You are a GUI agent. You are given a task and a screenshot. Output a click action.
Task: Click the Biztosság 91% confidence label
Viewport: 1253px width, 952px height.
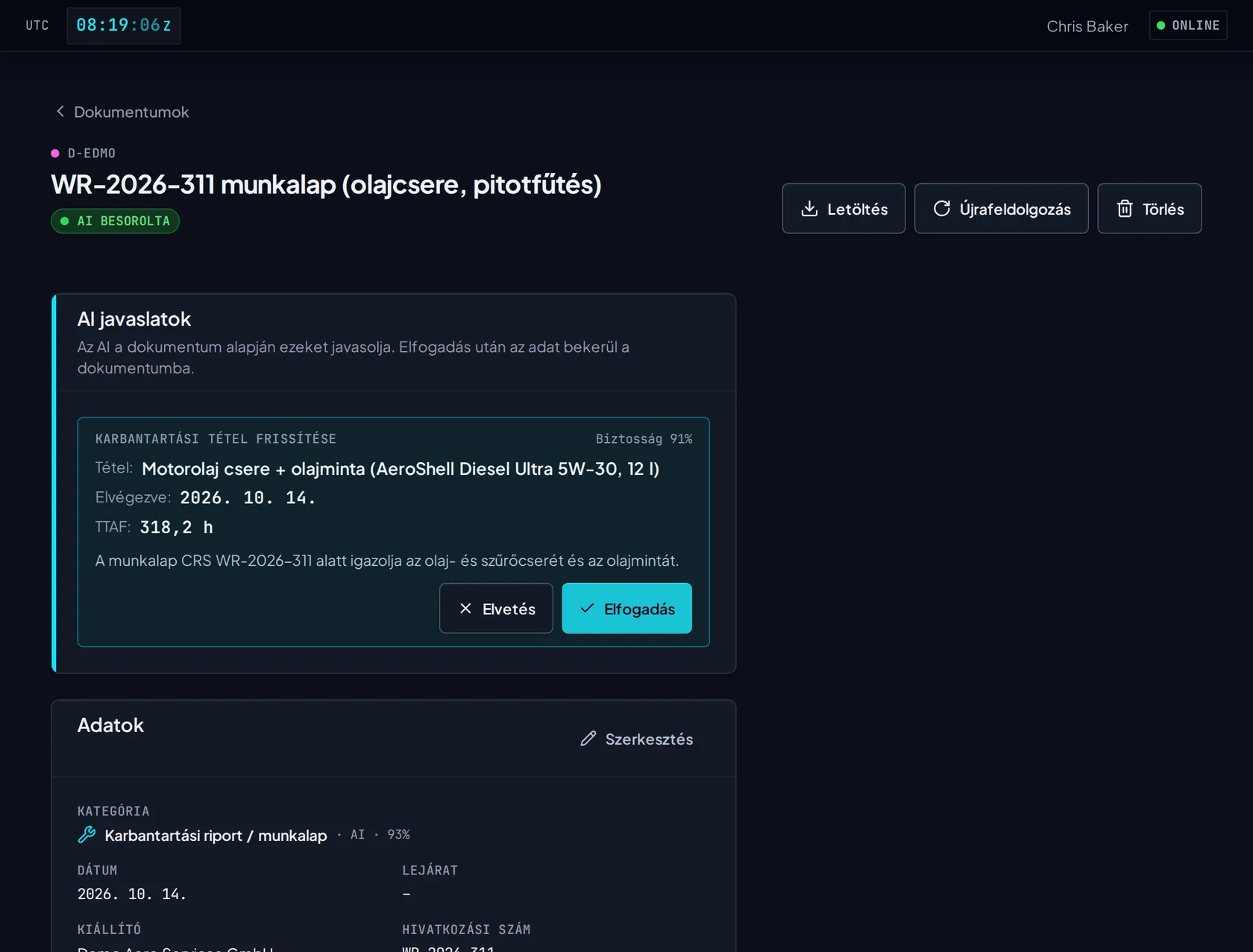click(x=644, y=438)
